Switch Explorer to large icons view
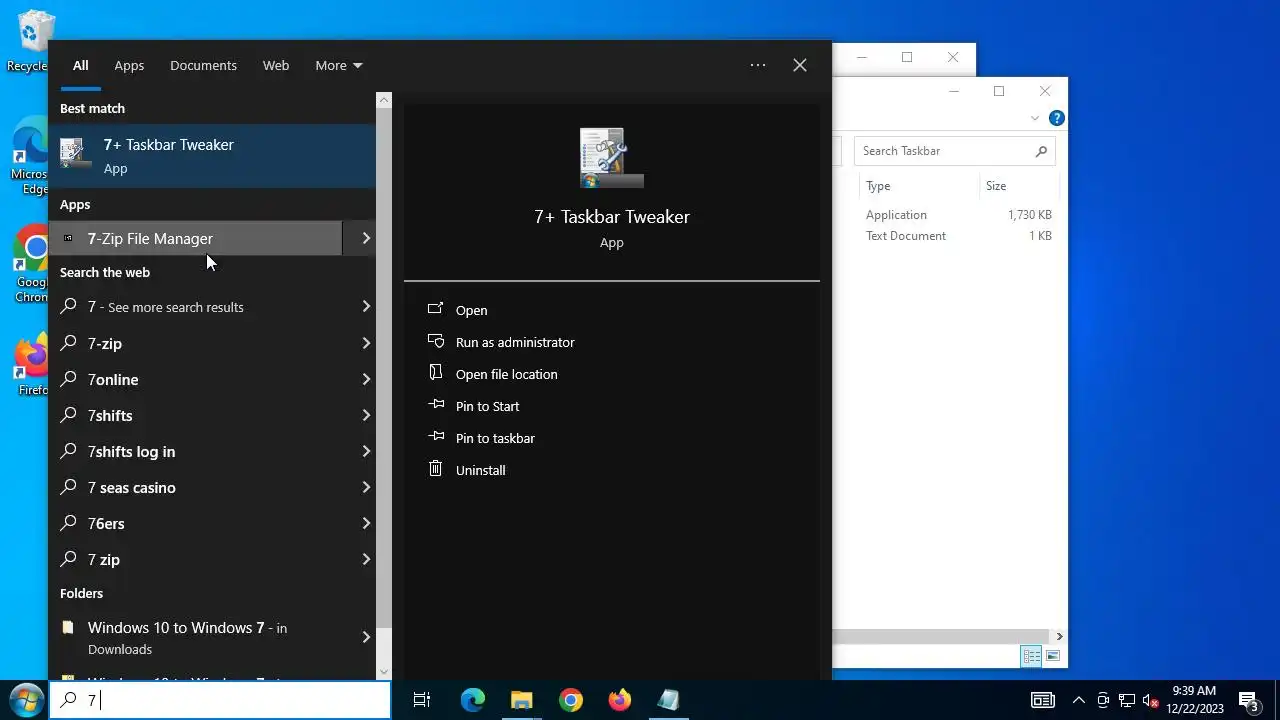The image size is (1280, 720). click(x=1052, y=656)
